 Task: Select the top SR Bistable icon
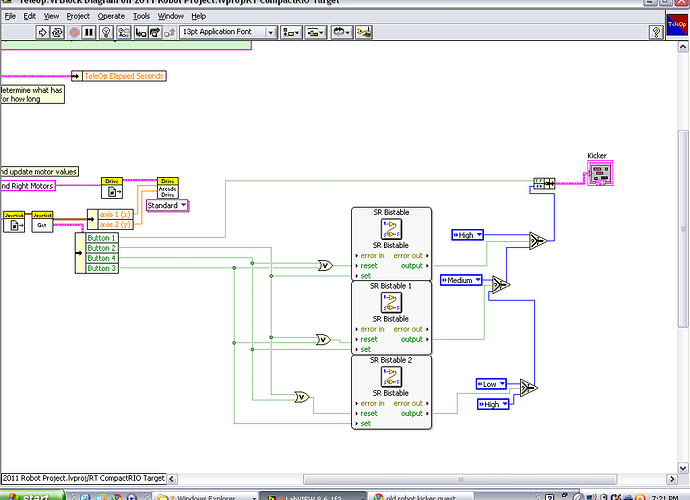(x=391, y=229)
